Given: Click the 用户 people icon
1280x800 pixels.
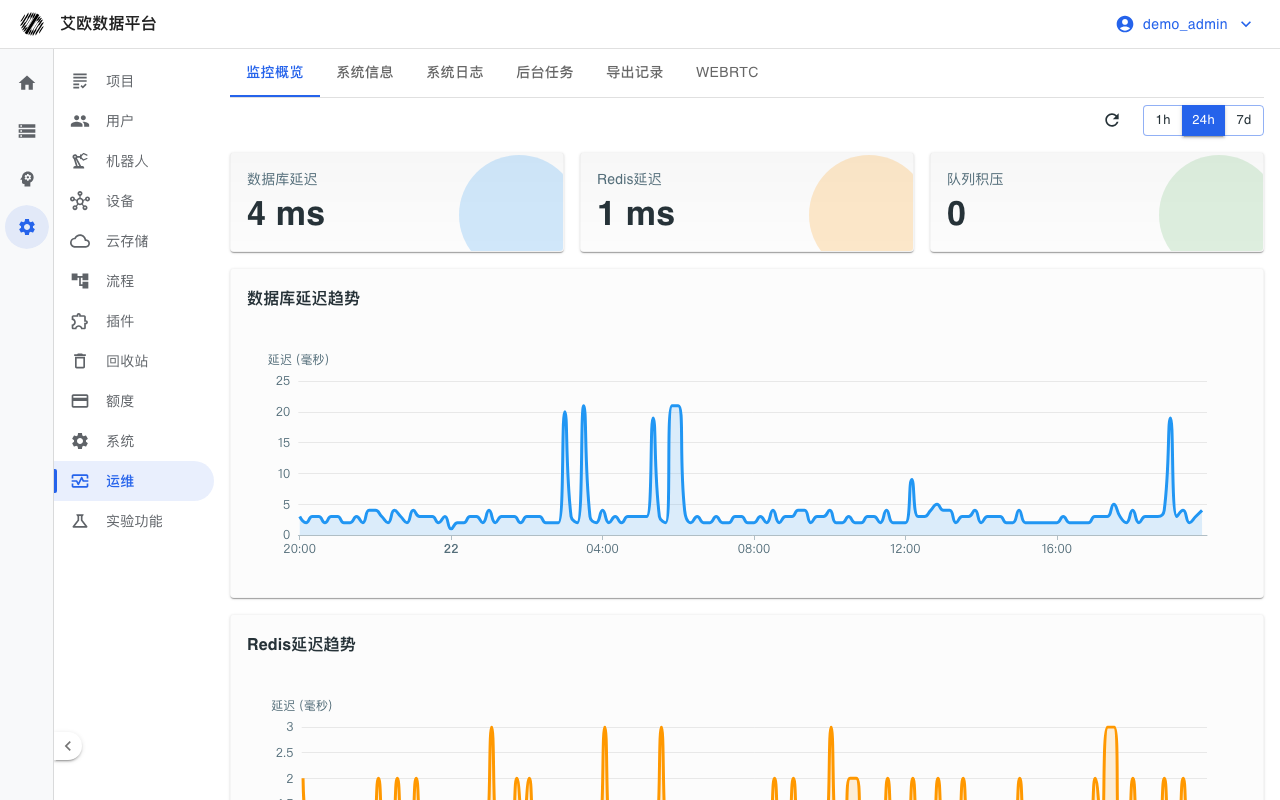Looking at the screenshot, I should click(x=80, y=121).
